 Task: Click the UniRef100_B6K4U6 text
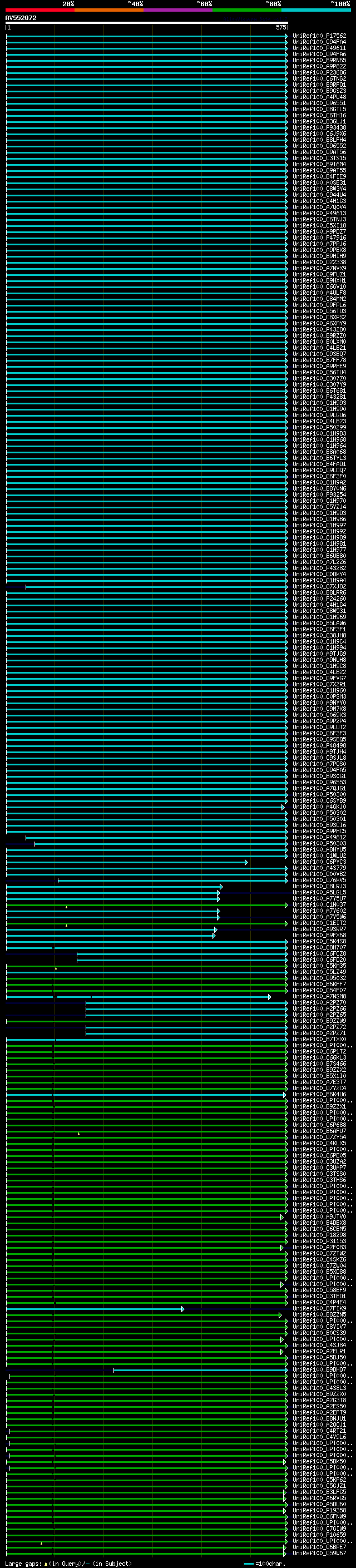(319, 1095)
